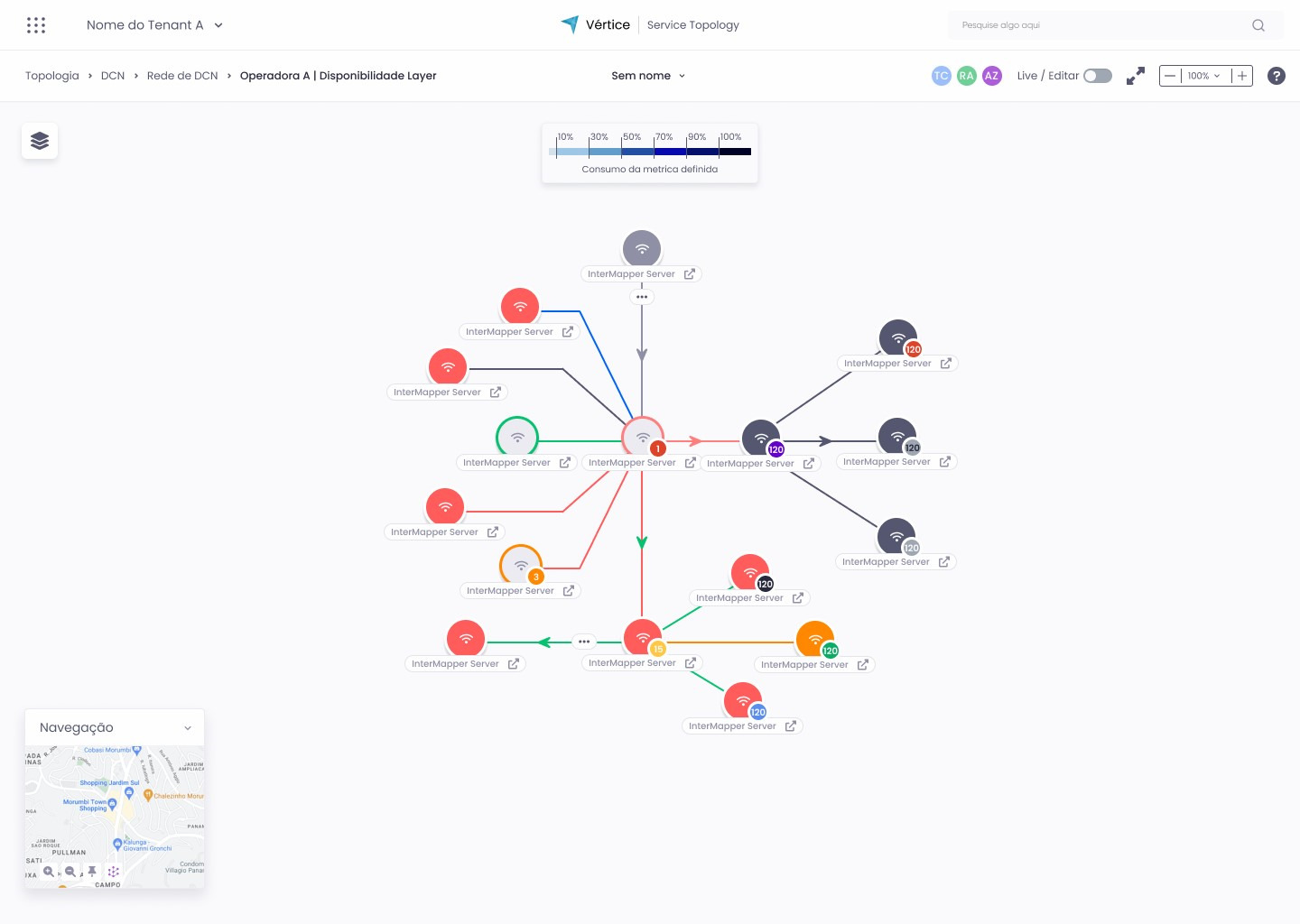This screenshot has width=1300, height=924.
Task: Click the Service Topology title text
Action: (693, 25)
